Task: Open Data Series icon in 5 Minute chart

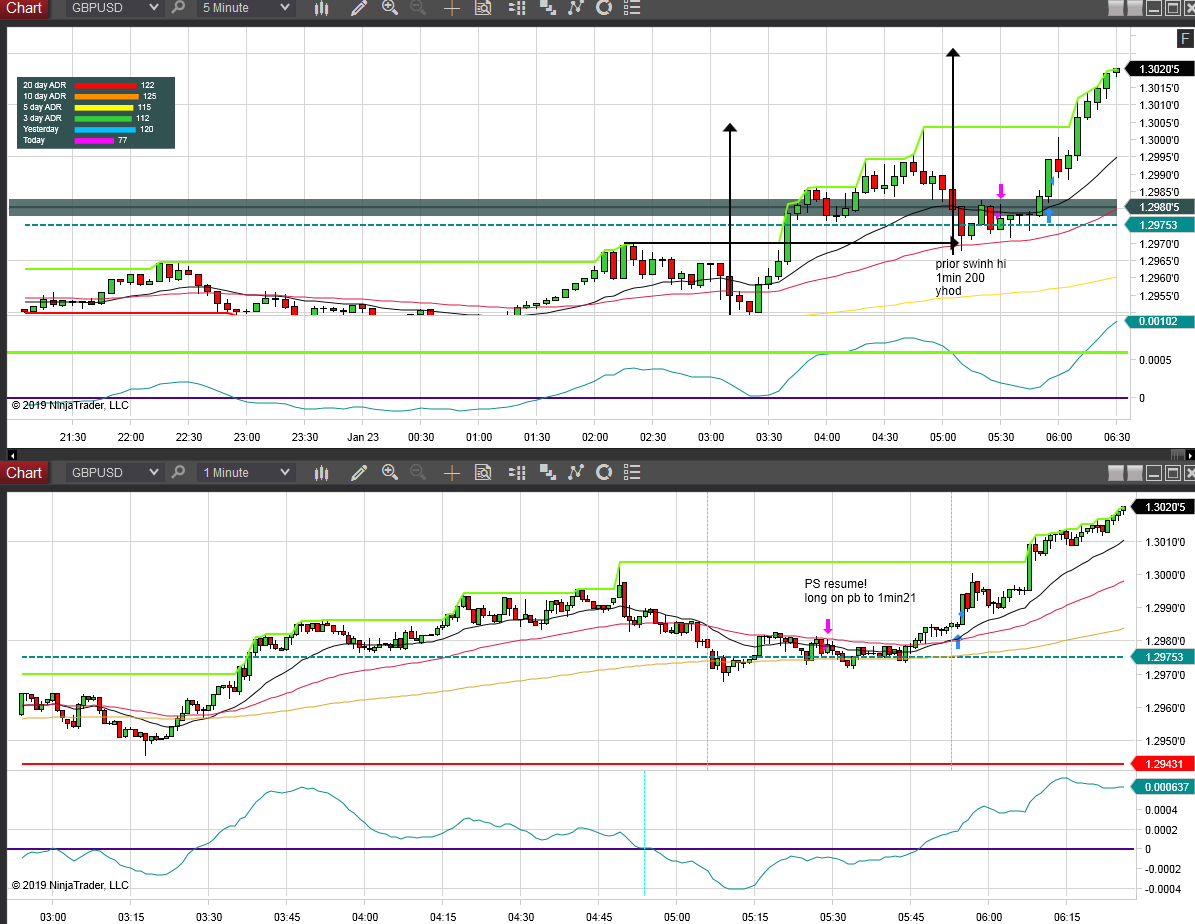Action: (547, 8)
